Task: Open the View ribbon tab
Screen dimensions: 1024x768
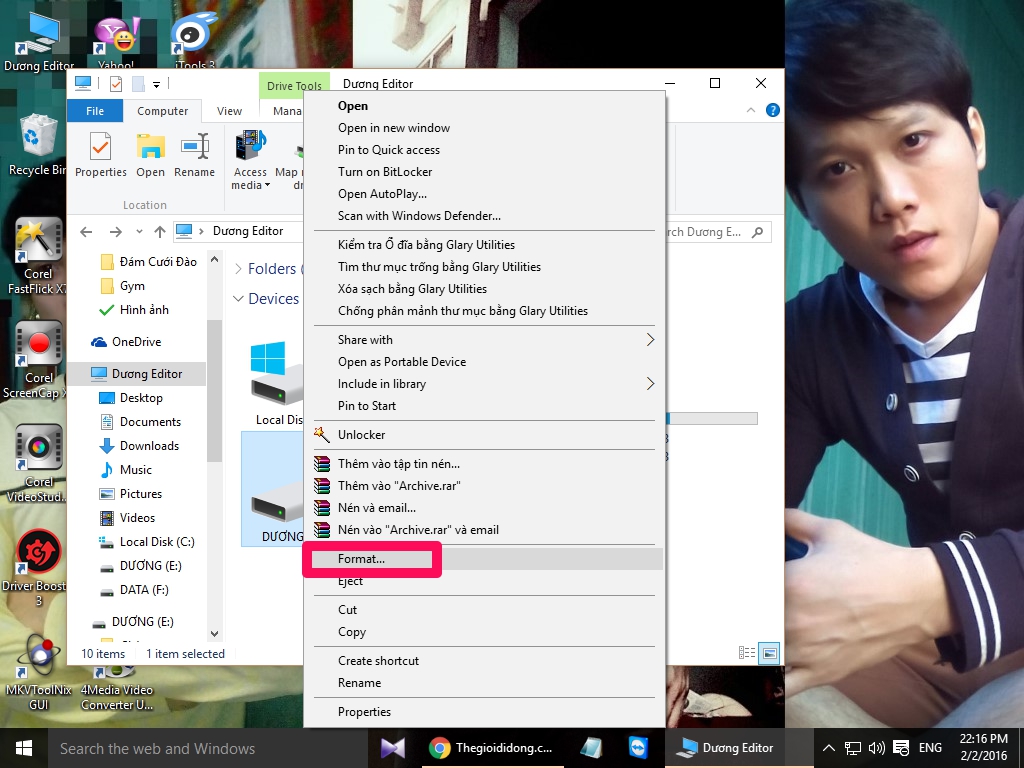Action: (229, 111)
